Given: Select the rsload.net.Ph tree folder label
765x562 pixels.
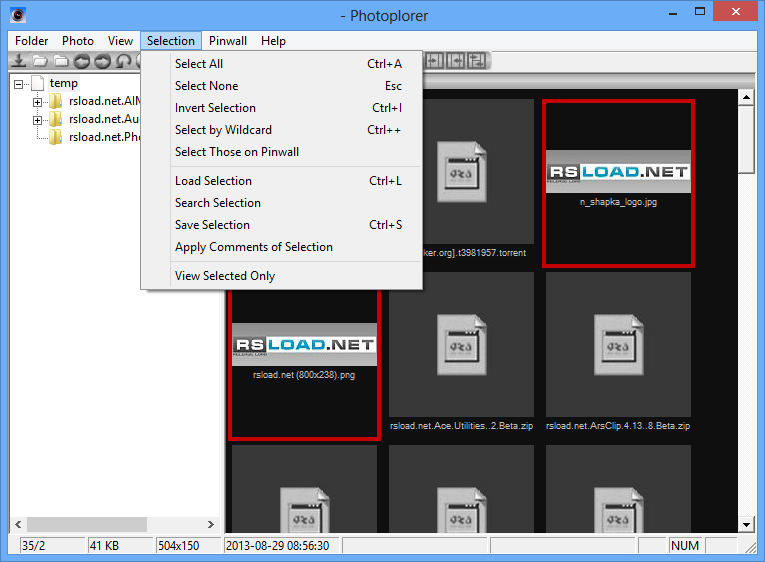Looking at the screenshot, I should tap(104, 138).
